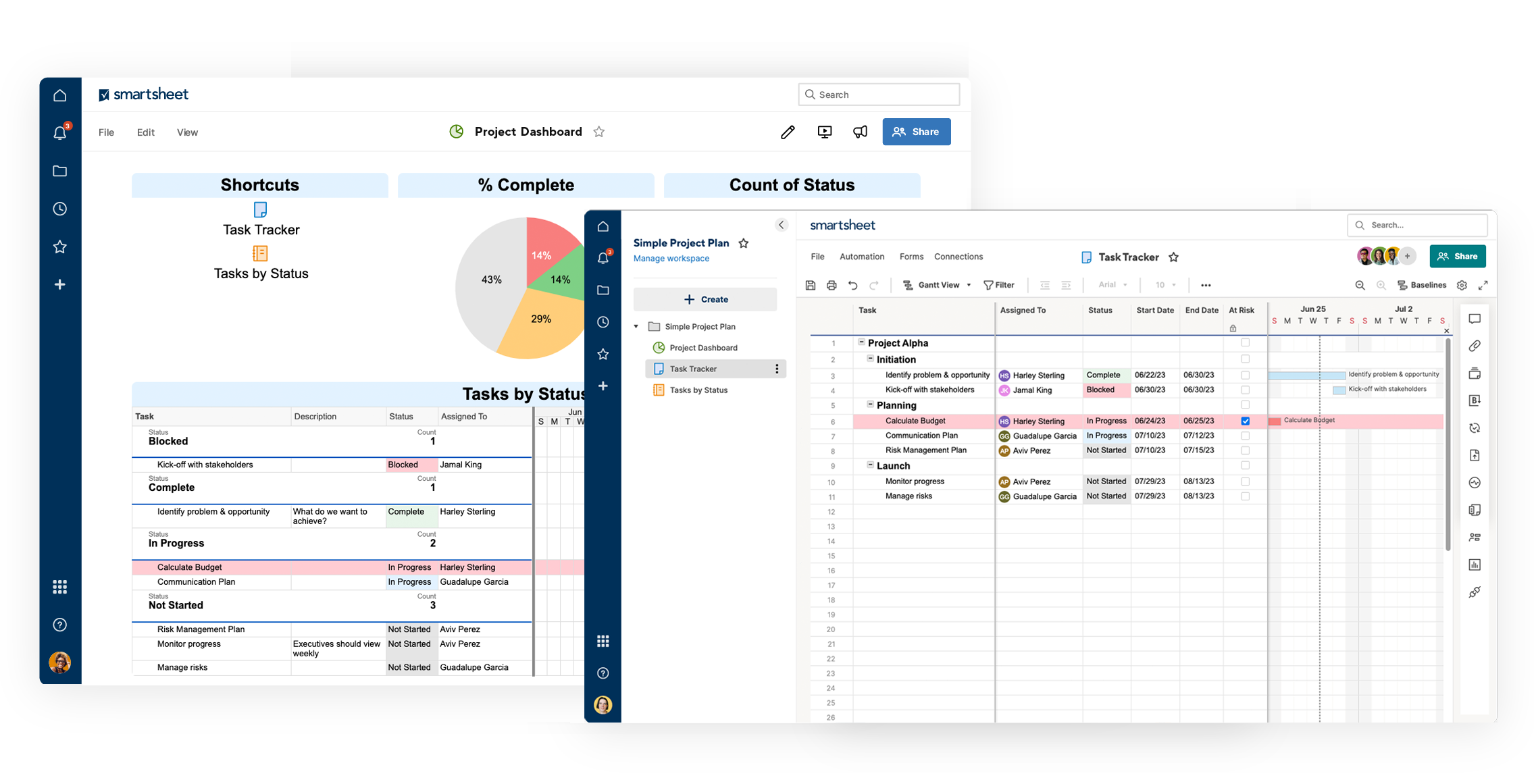Click the Save icon in Task Tracker toolbar
This screenshot has height=784, width=1534.
pos(811,285)
